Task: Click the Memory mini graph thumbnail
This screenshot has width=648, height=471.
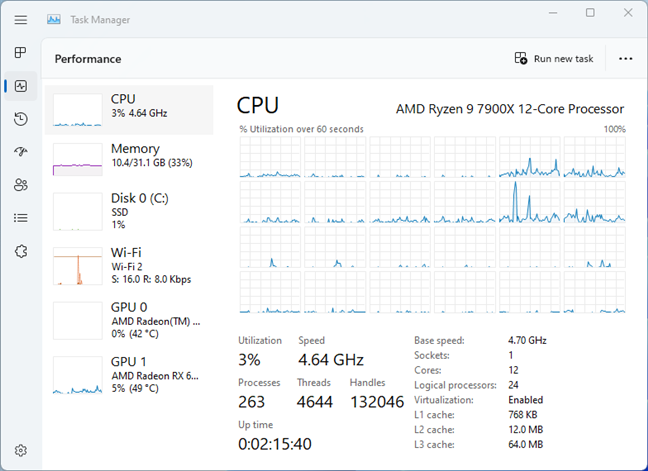Action: 78,159
